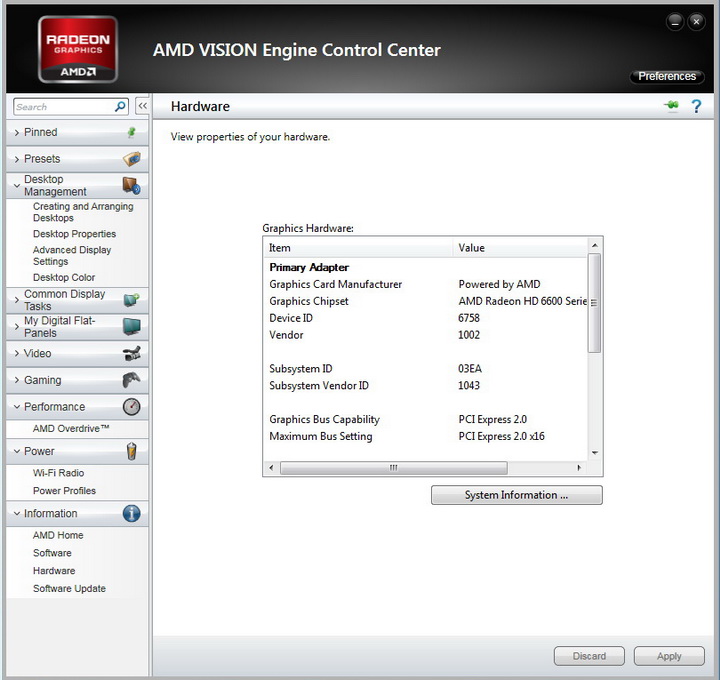Expand My Digital Flat-Panels section
The image size is (720, 680).
[x=77, y=327]
